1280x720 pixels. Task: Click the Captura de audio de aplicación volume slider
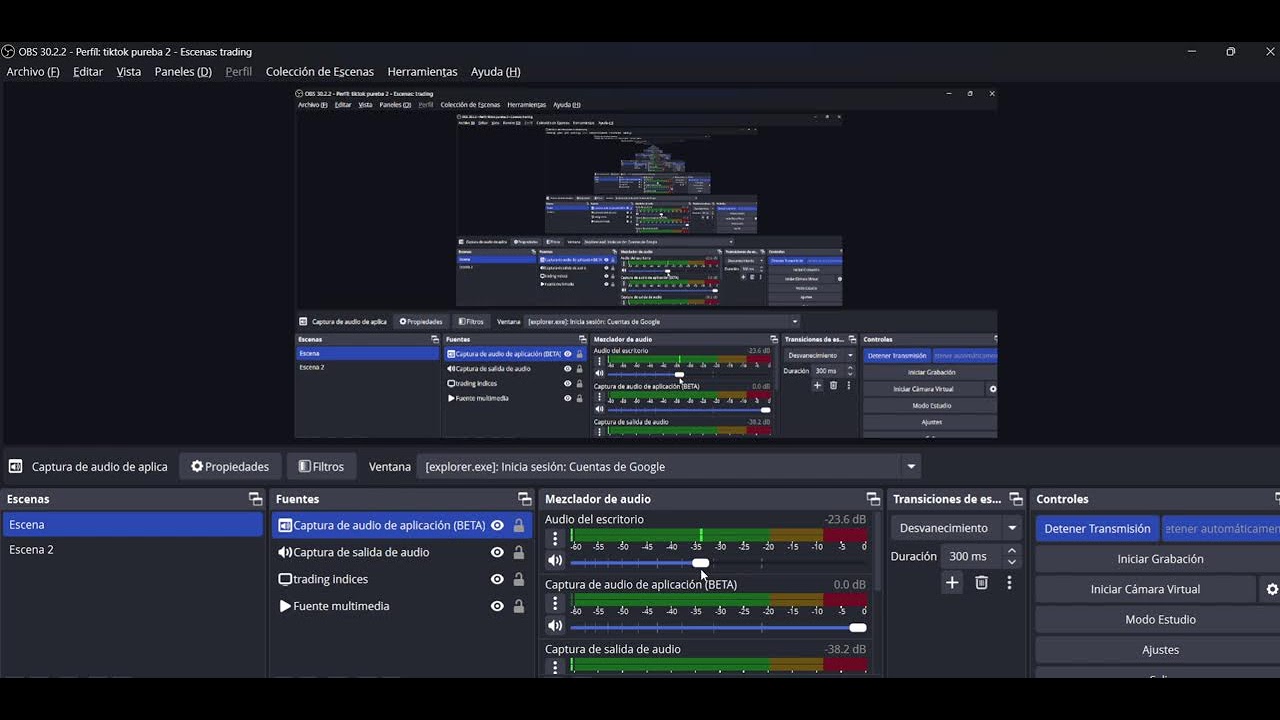point(718,628)
